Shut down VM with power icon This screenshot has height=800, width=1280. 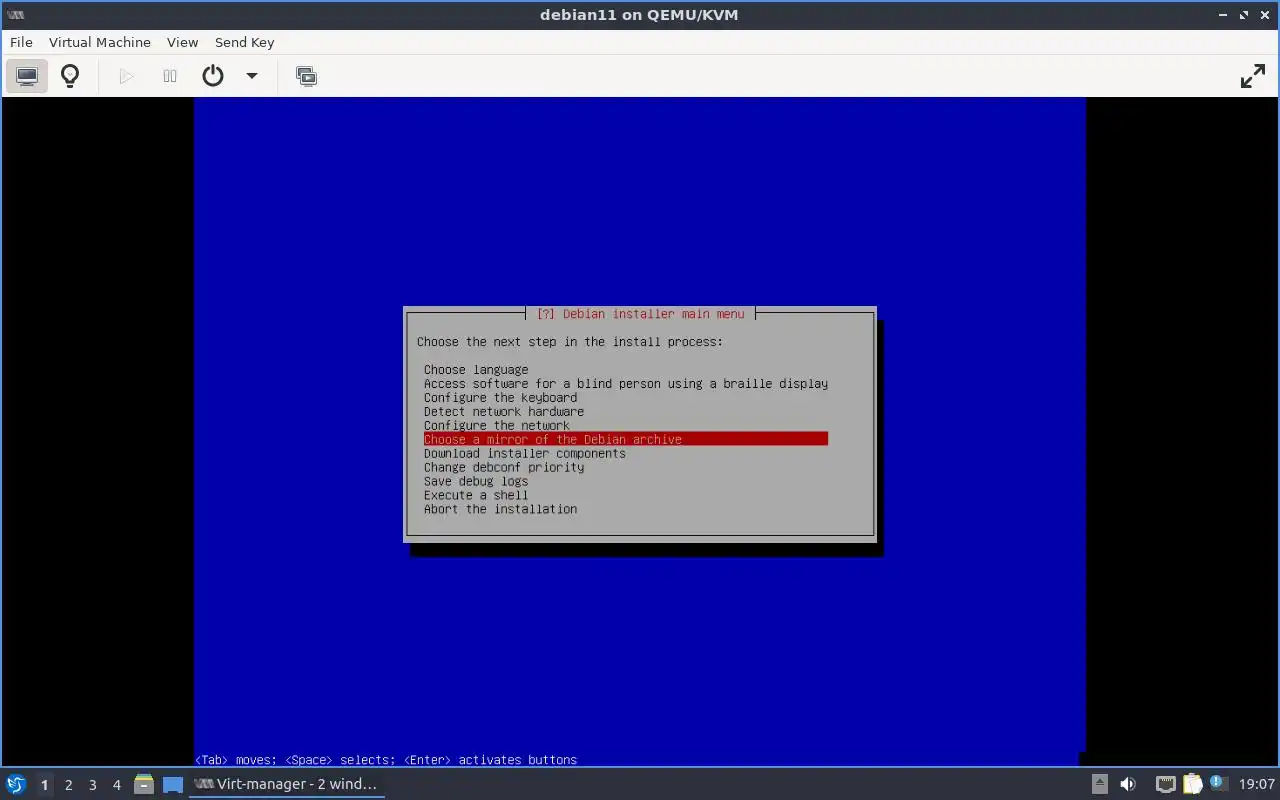(213, 76)
